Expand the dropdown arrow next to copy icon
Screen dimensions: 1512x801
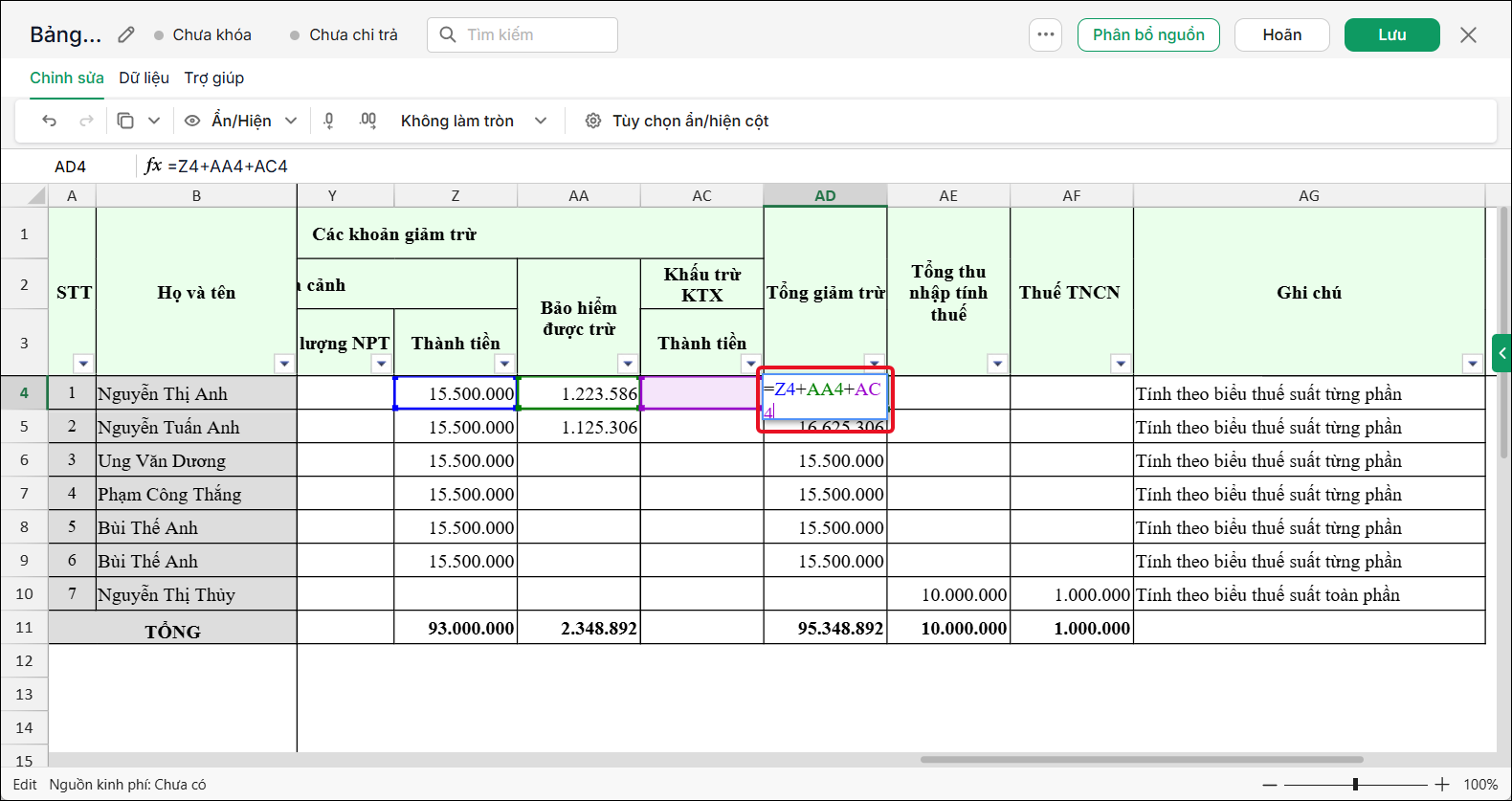pos(154,121)
